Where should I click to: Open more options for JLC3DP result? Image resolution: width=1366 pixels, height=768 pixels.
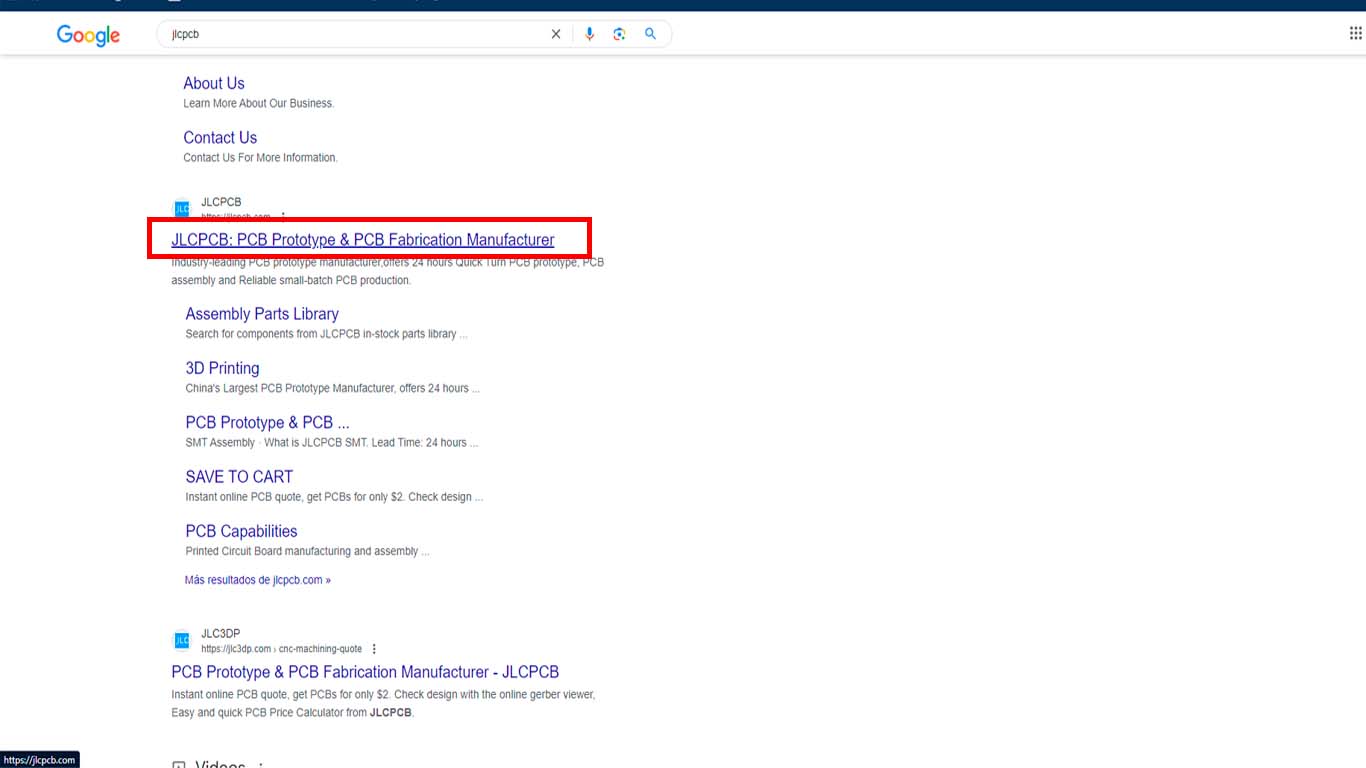(x=374, y=649)
